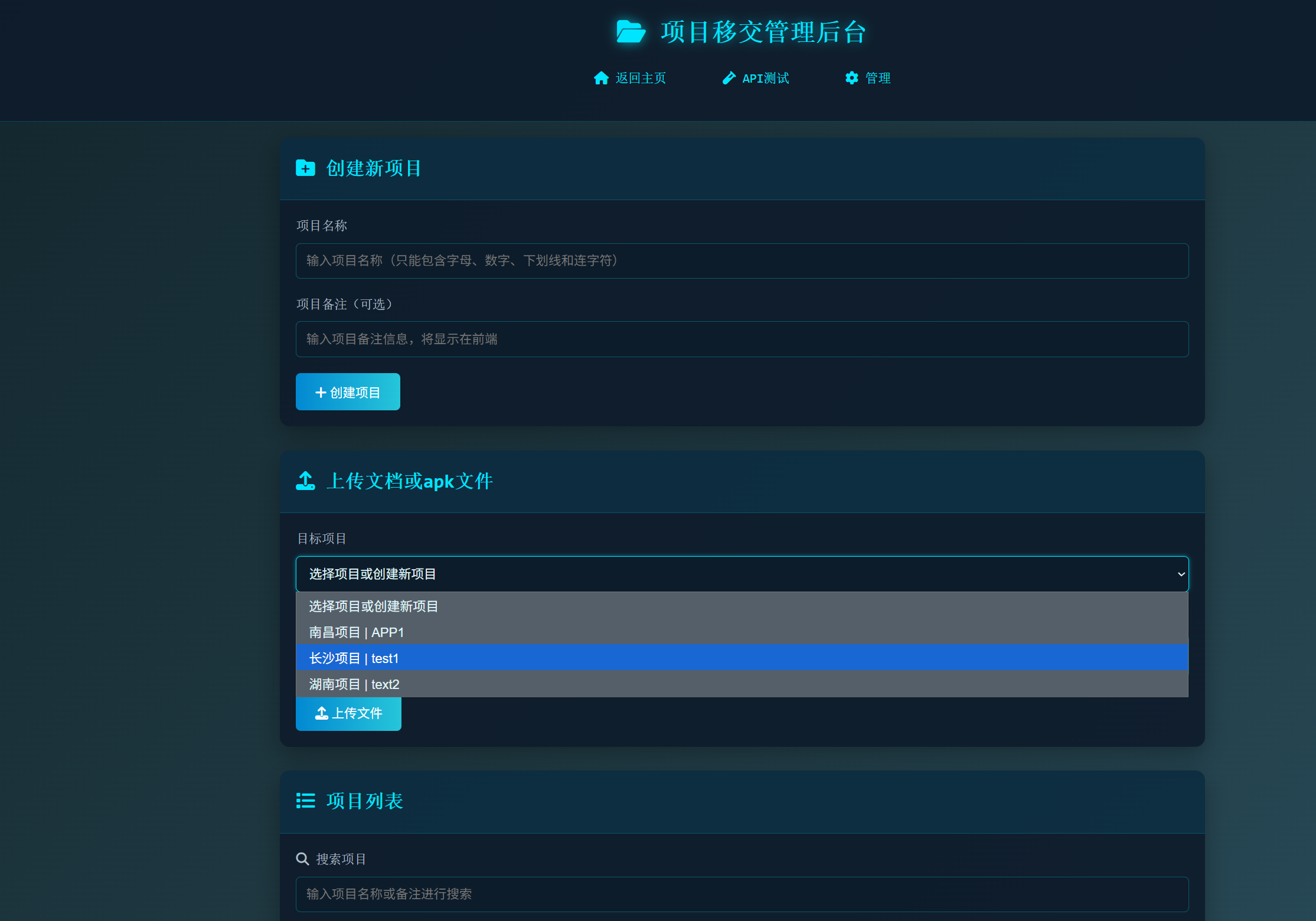The height and width of the screenshot is (921, 1316).
Task: Click the gear icon beside 管理
Action: coord(851,78)
